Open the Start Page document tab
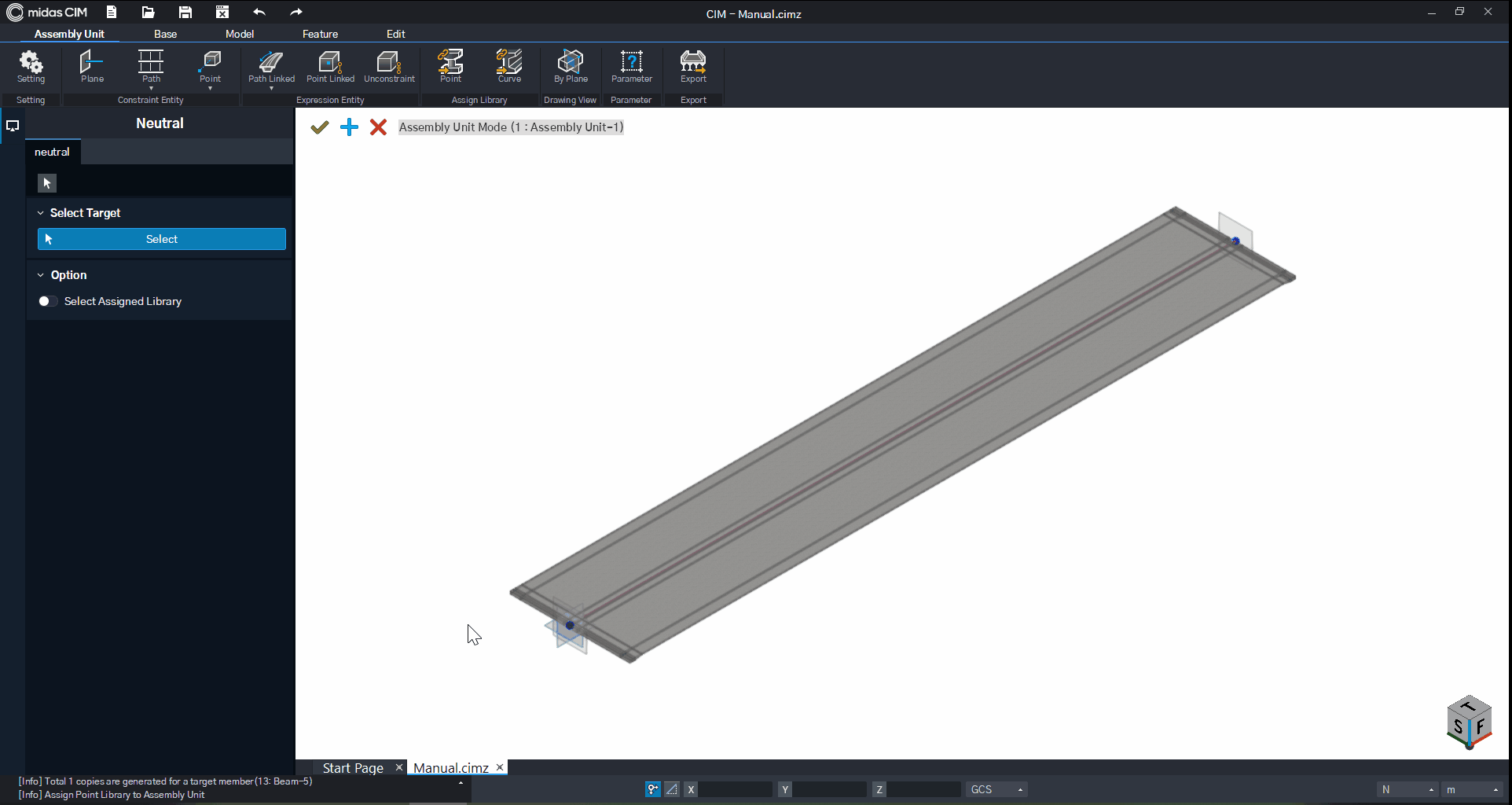This screenshot has height=805, width=1512. (x=353, y=768)
